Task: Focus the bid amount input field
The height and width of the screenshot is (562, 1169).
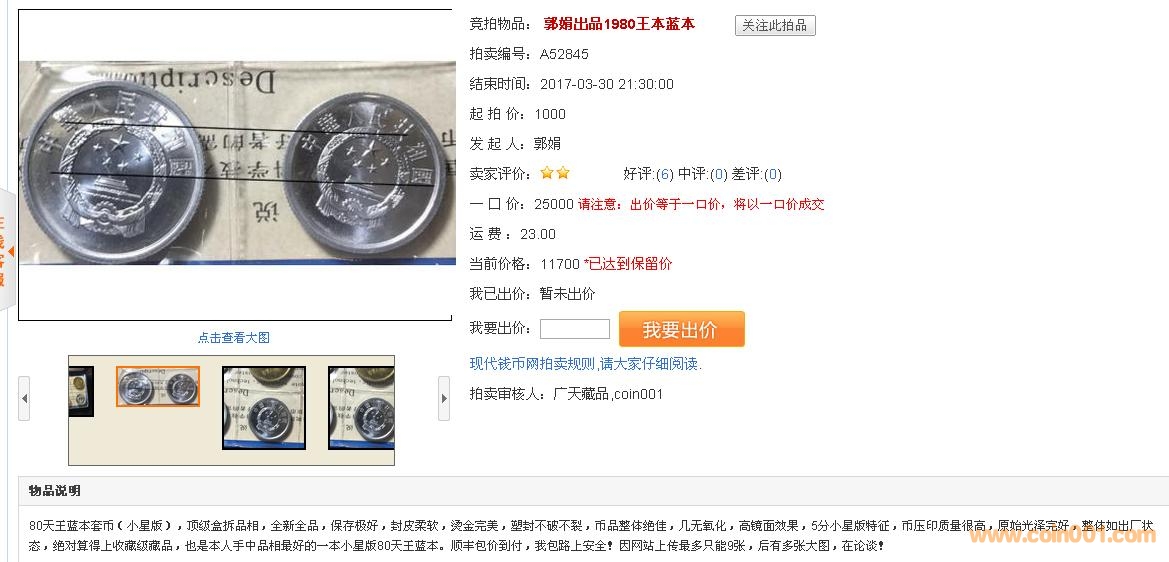Action: point(575,329)
